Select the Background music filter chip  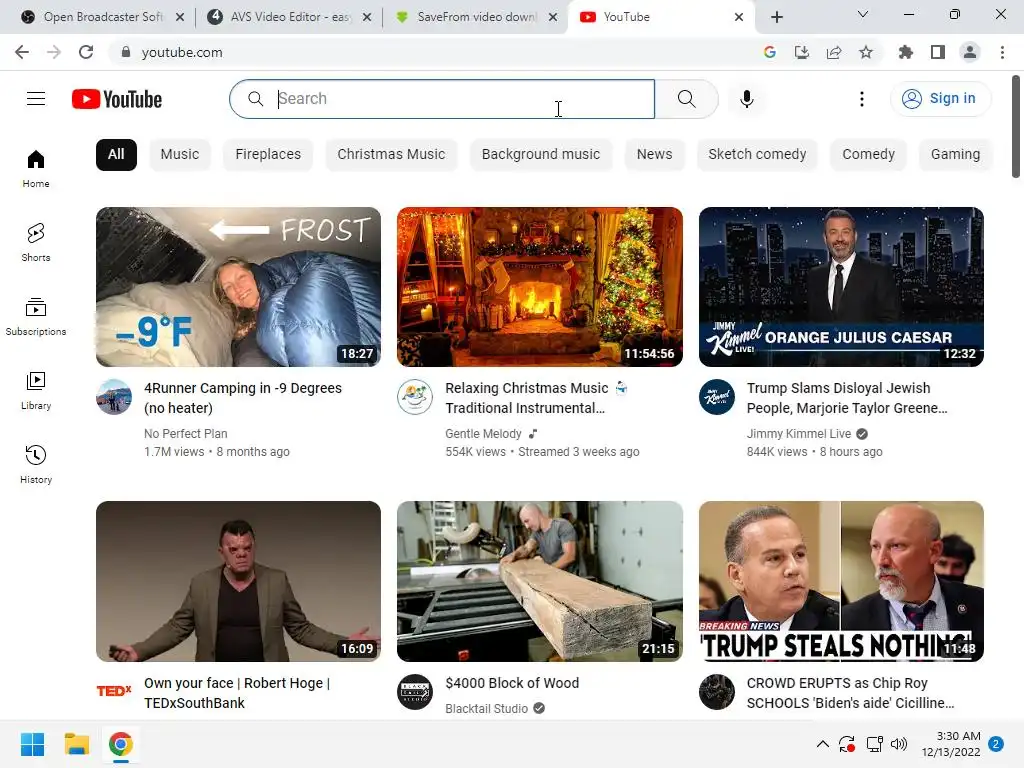(541, 155)
